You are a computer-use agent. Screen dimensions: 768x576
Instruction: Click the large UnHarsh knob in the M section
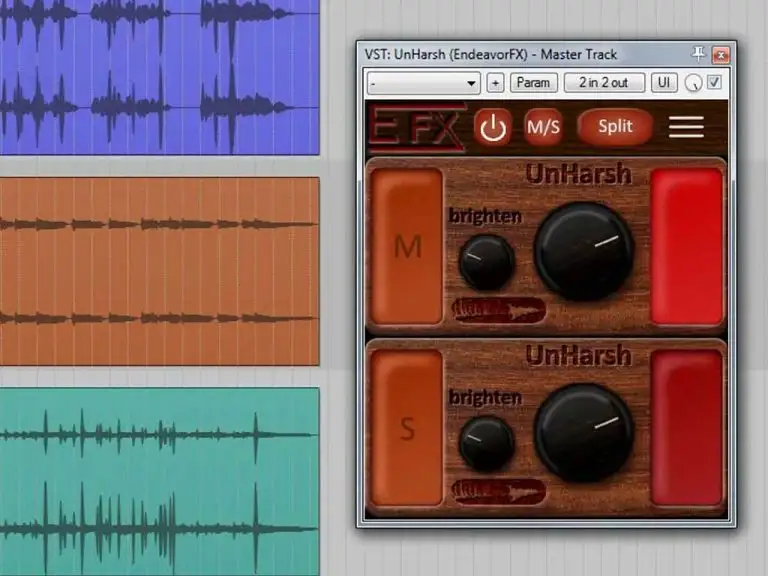pos(584,251)
